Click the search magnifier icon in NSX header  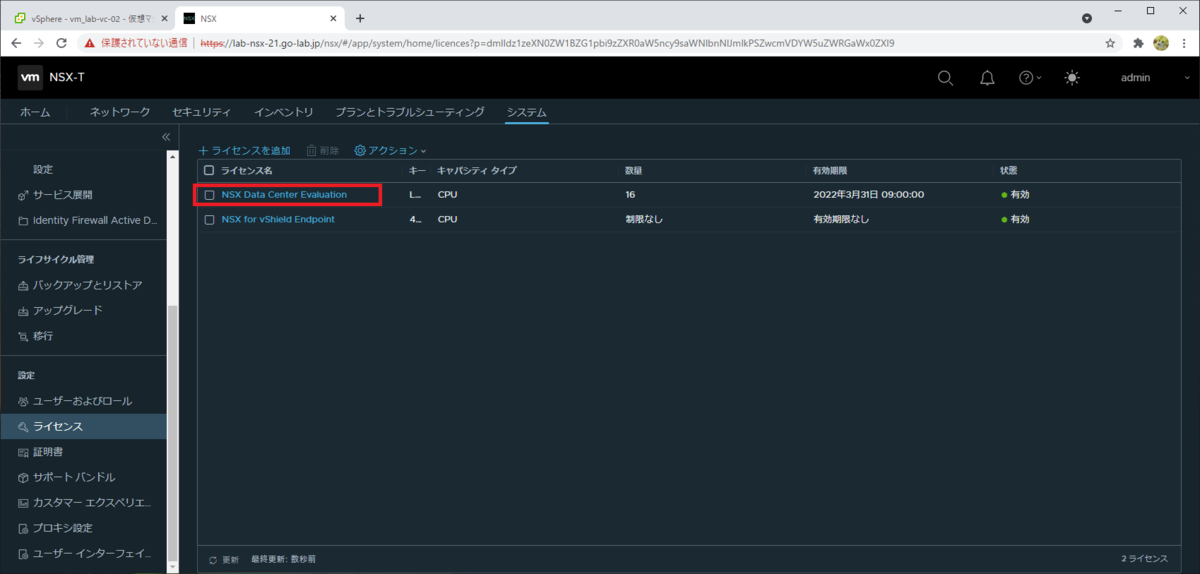pos(945,78)
